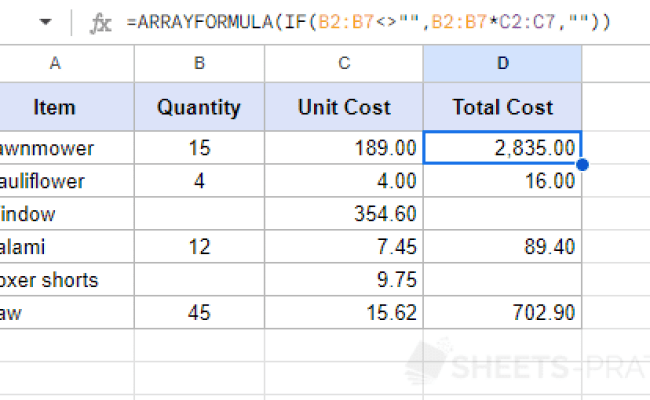Open the name box dropdown arrow
Image resolution: width=650 pixels, height=400 pixels.
click(46, 22)
